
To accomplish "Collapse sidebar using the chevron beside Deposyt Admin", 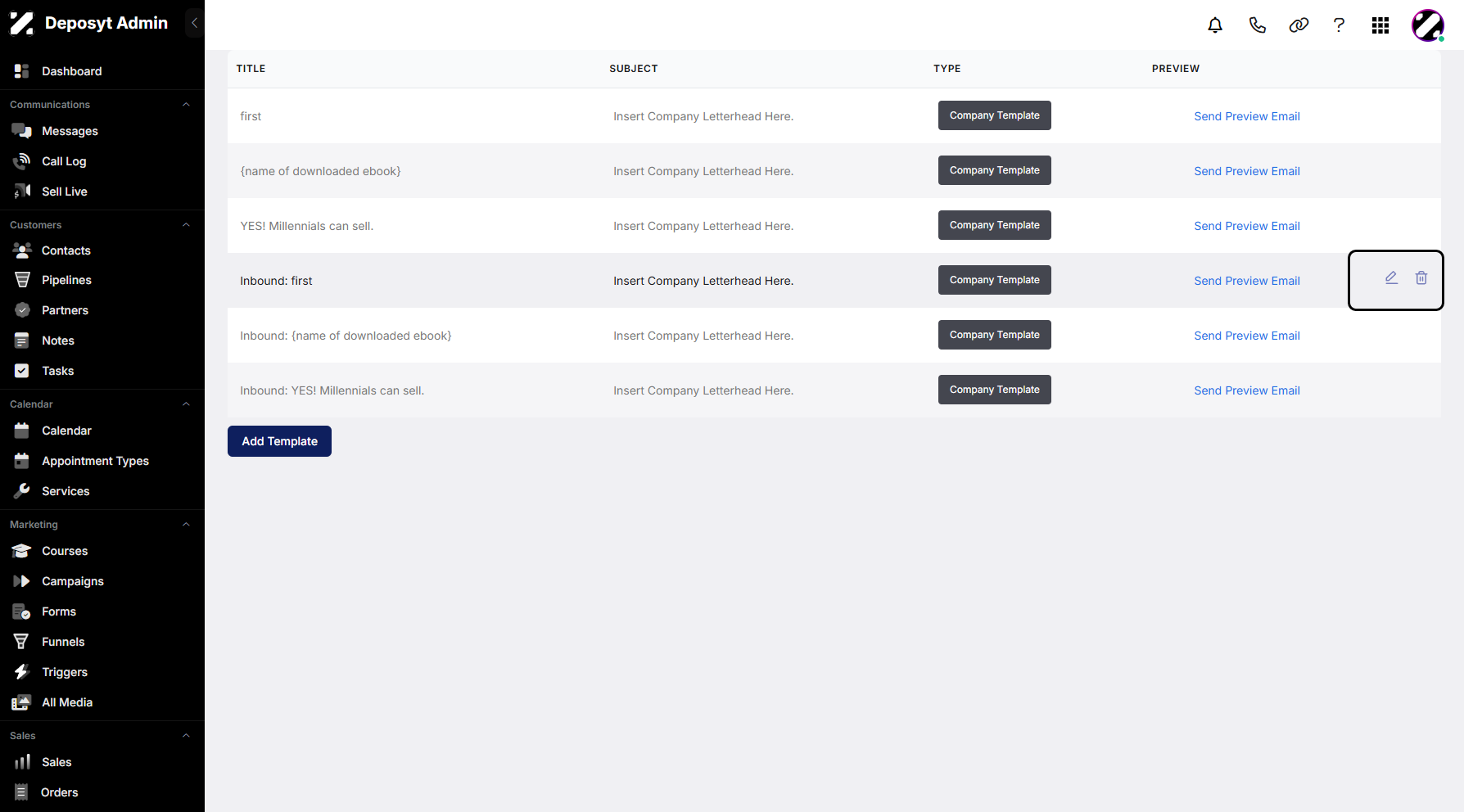I will pyautogui.click(x=194, y=23).
